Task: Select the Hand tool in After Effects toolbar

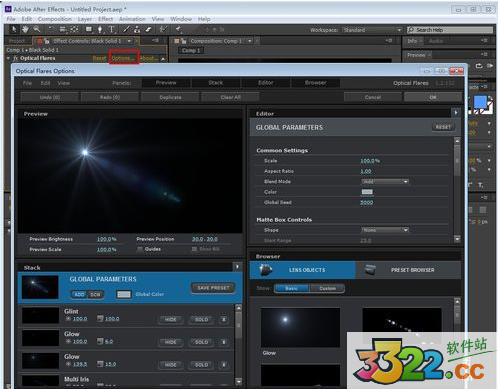Action: [x=25, y=30]
